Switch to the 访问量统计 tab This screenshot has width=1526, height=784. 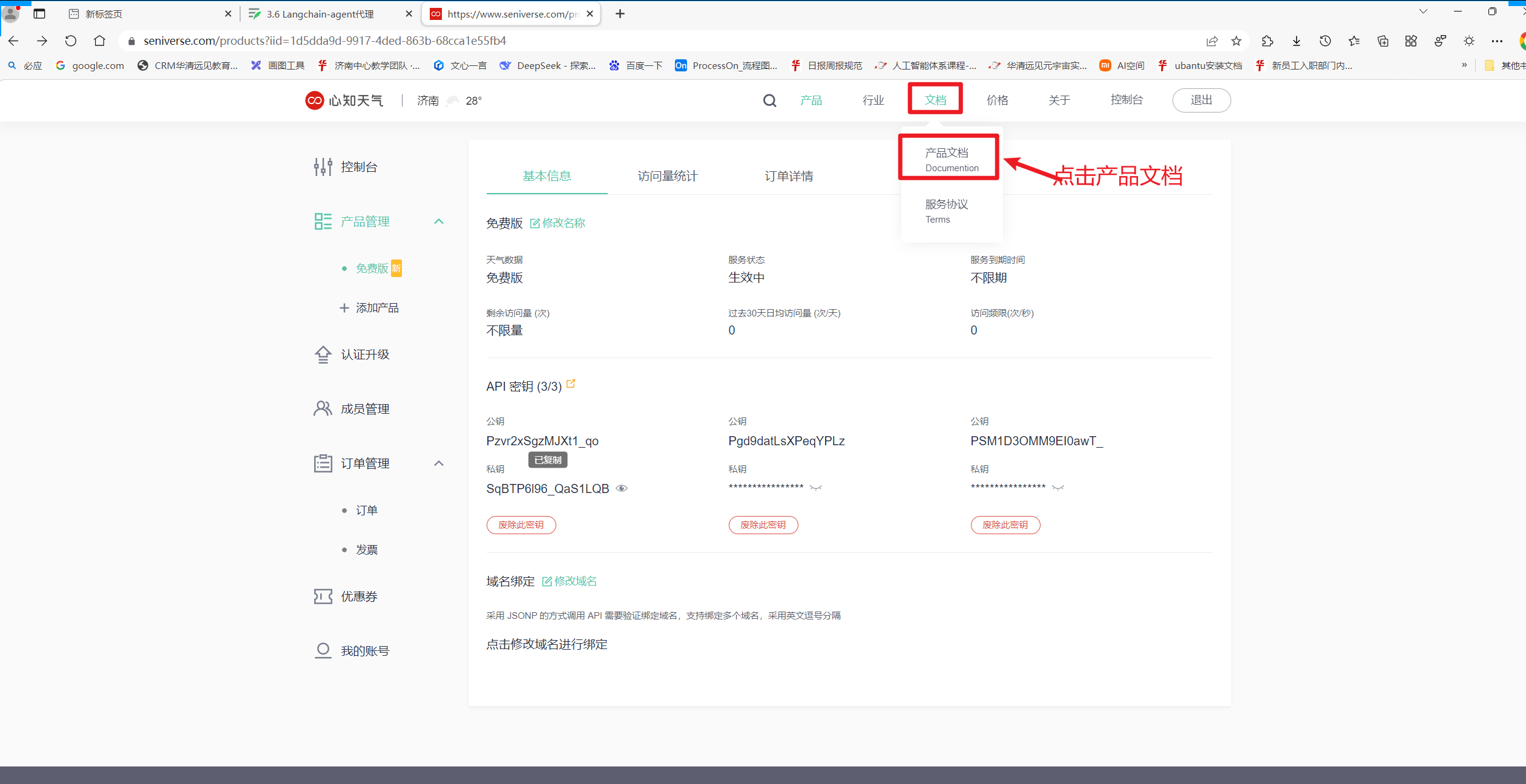(667, 176)
